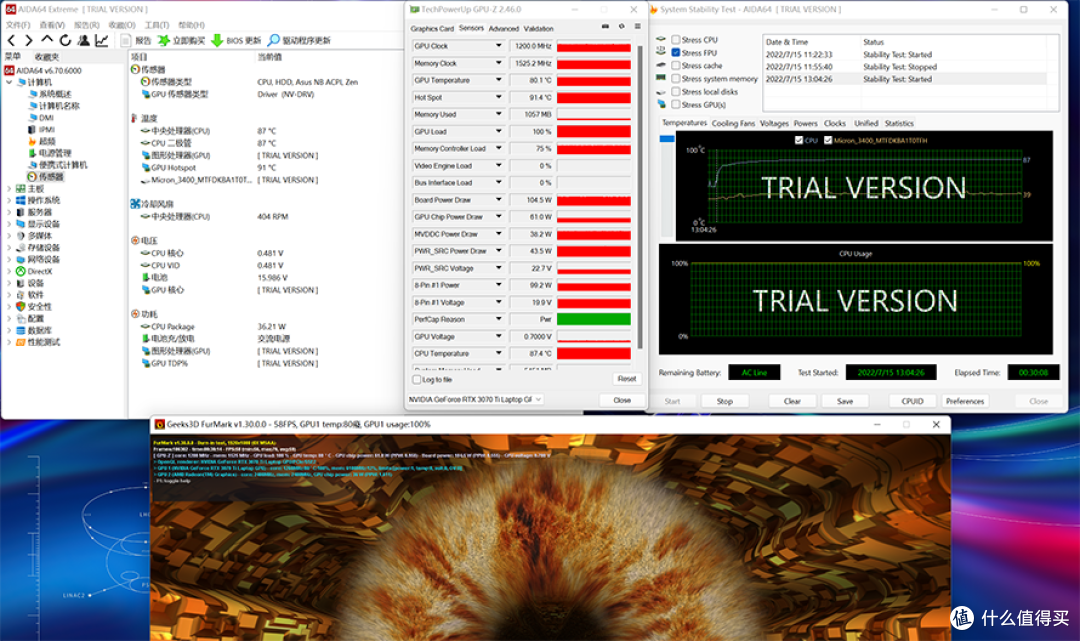This screenshot has width=1080, height=641.
Task: Toggle CPU checkbox in temperature graph
Action: click(799, 140)
